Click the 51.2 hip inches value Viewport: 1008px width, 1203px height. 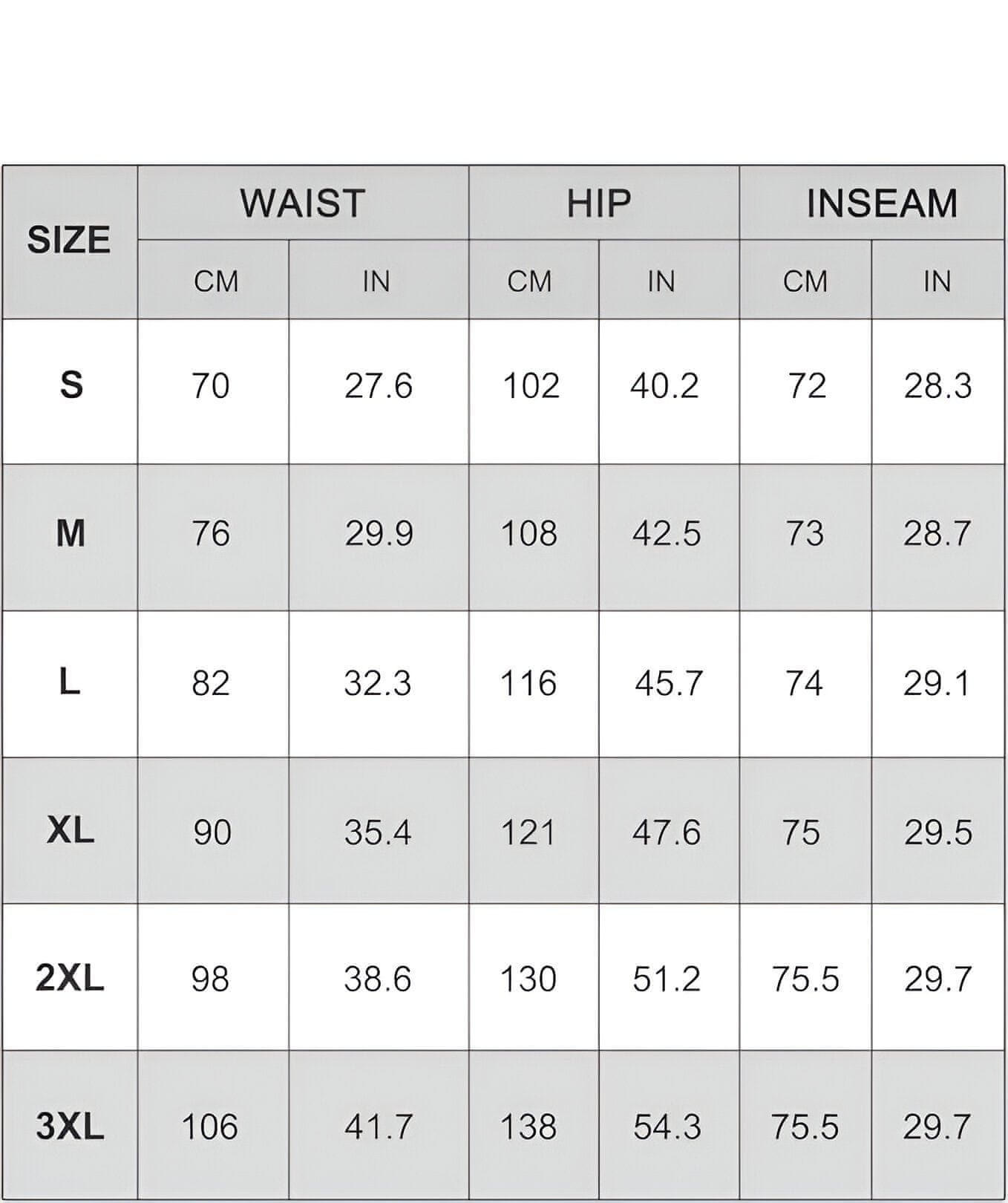point(667,979)
